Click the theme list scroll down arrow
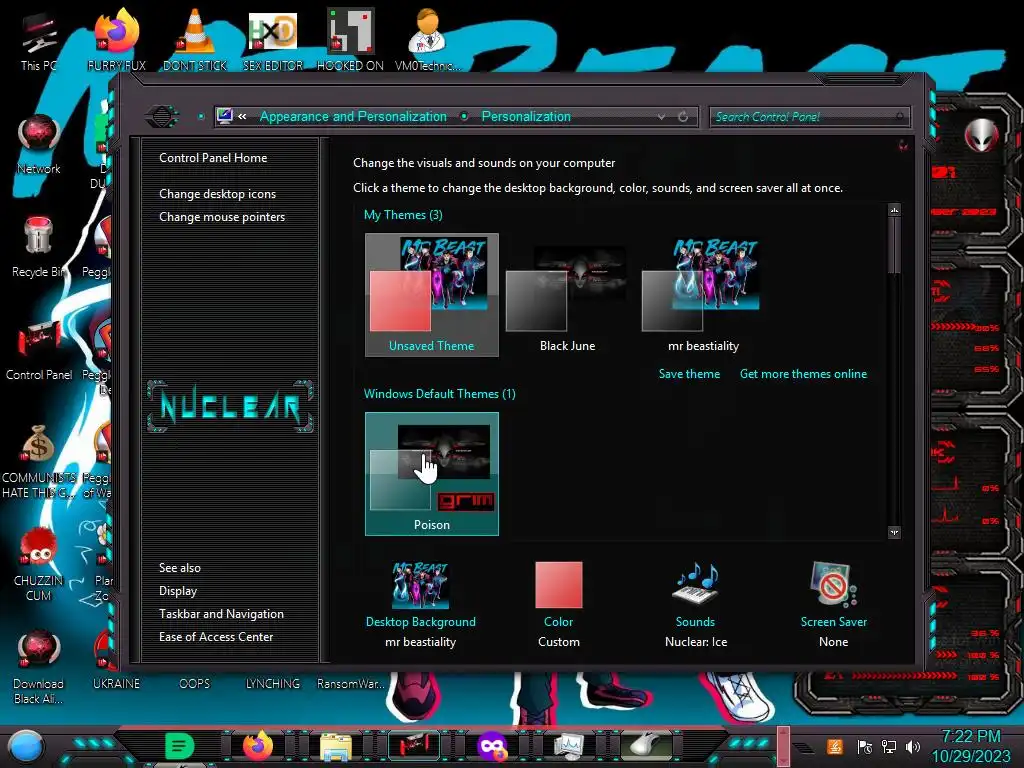Viewport: 1024px width, 768px height. point(894,532)
